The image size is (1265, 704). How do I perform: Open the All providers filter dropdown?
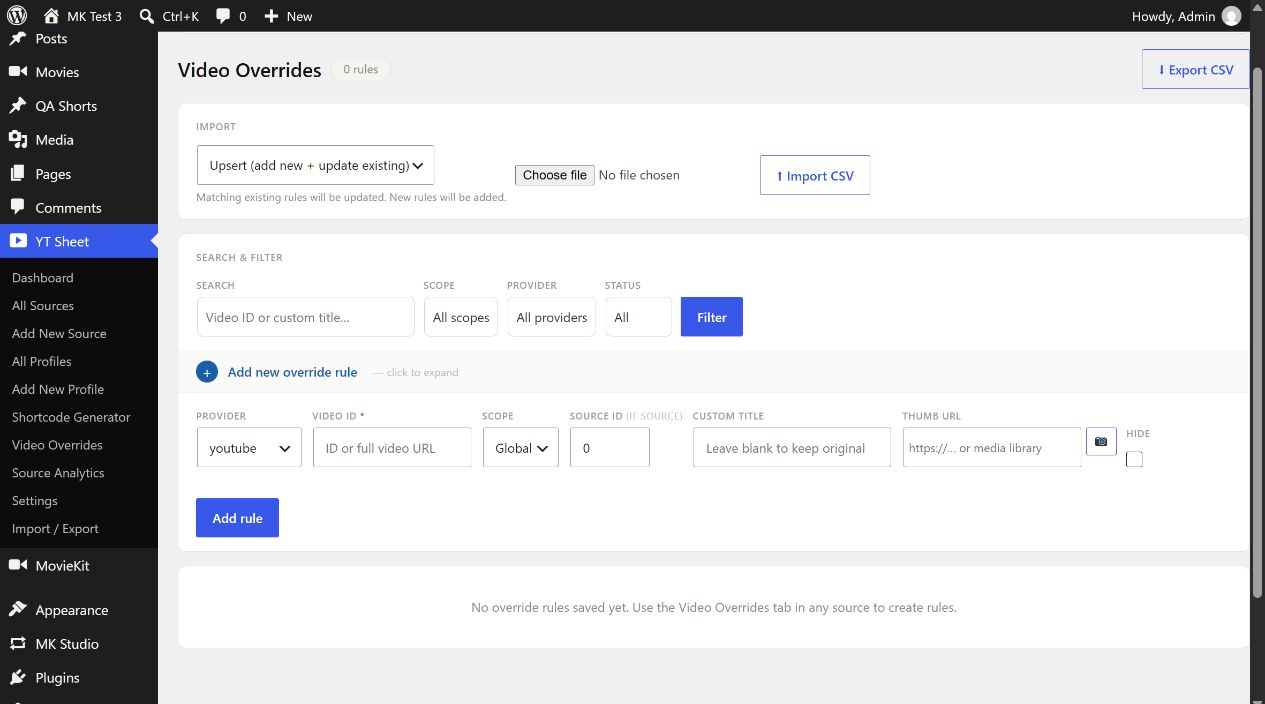[x=552, y=317]
